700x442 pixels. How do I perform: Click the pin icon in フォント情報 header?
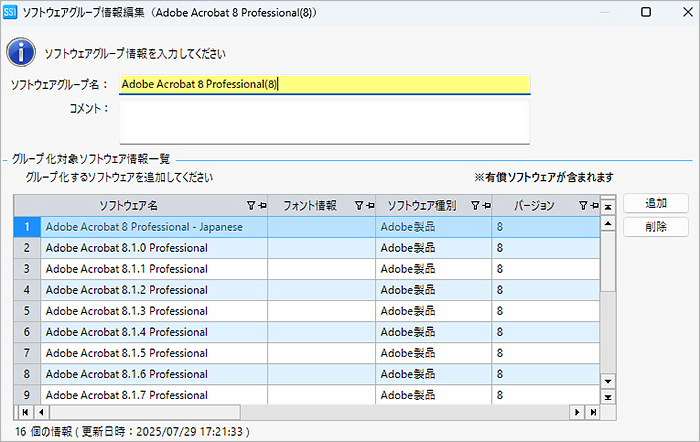click(370, 205)
